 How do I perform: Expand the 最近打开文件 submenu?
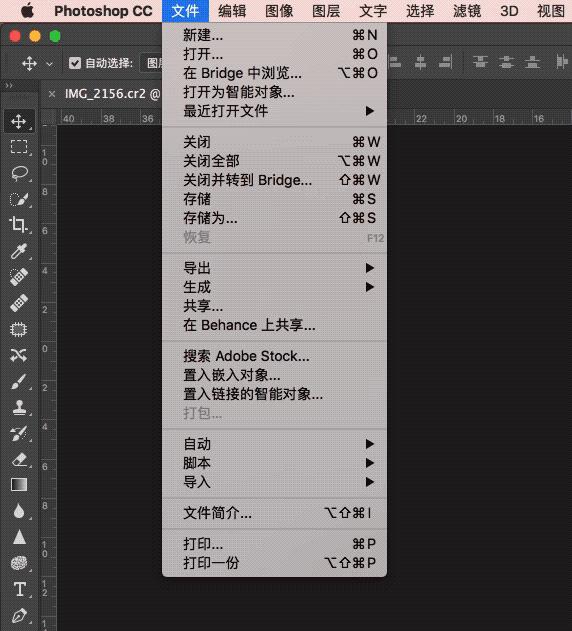(275, 111)
